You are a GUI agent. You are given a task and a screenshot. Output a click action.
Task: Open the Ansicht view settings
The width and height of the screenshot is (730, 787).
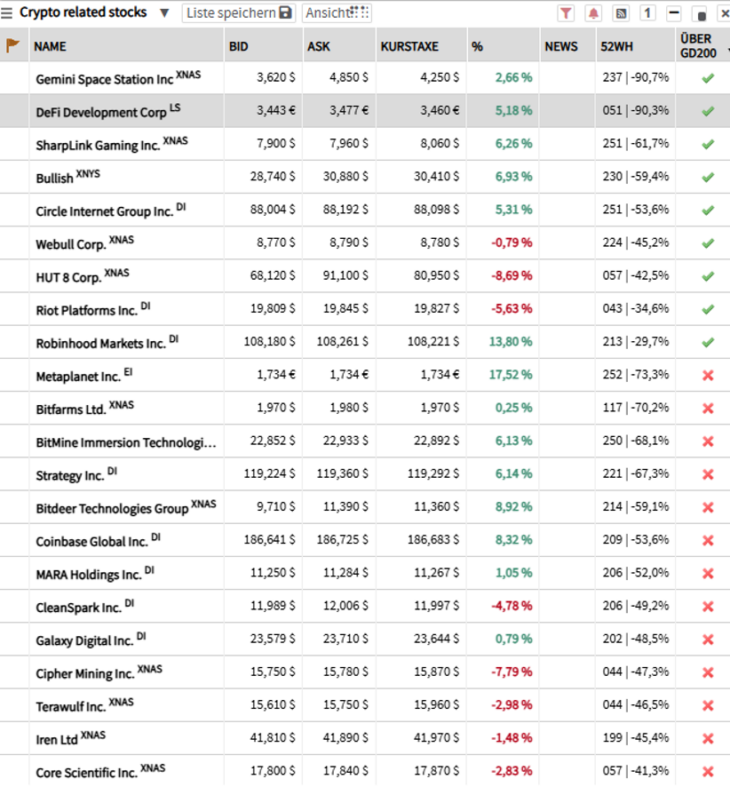(337, 13)
